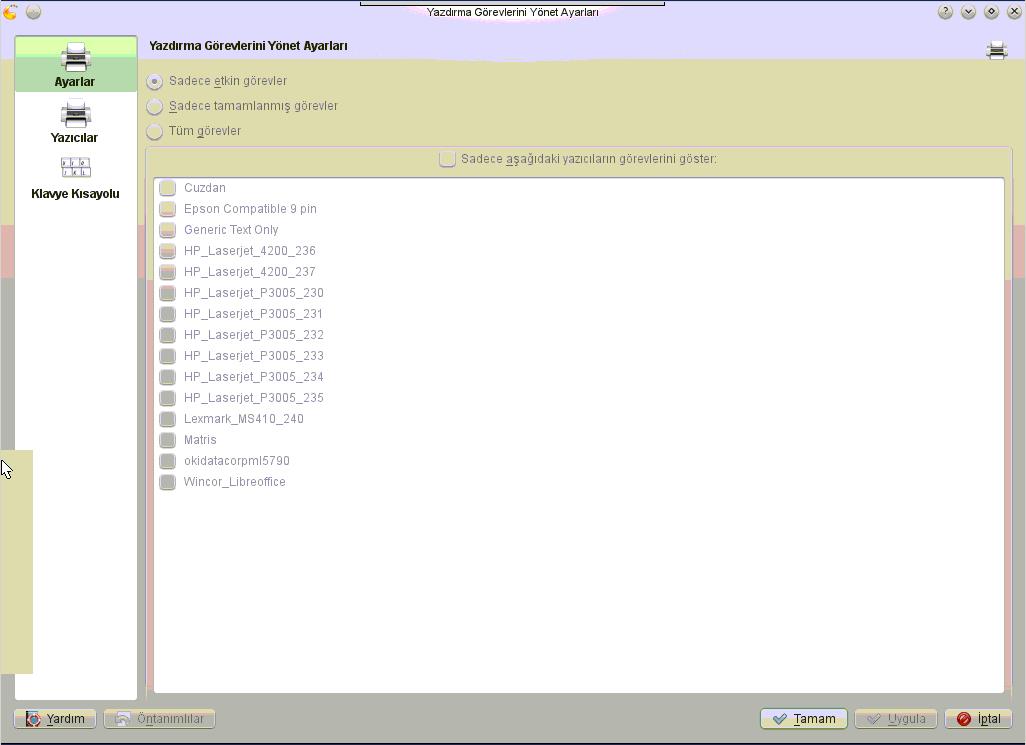Minimize the window with the down-arrow button
Image resolution: width=1026 pixels, height=745 pixels.
[968, 12]
